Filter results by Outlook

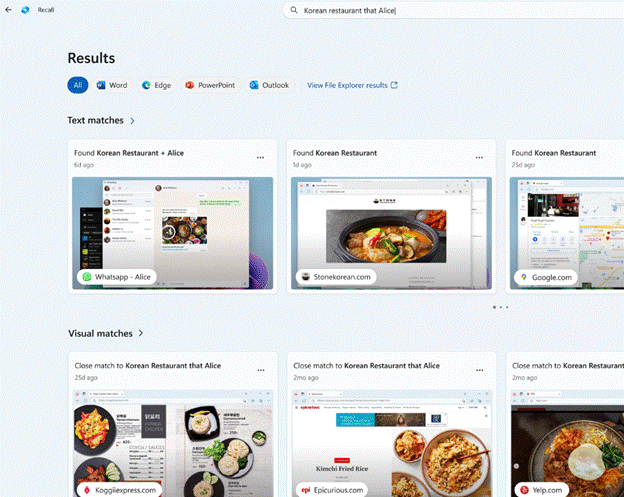coord(269,85)
